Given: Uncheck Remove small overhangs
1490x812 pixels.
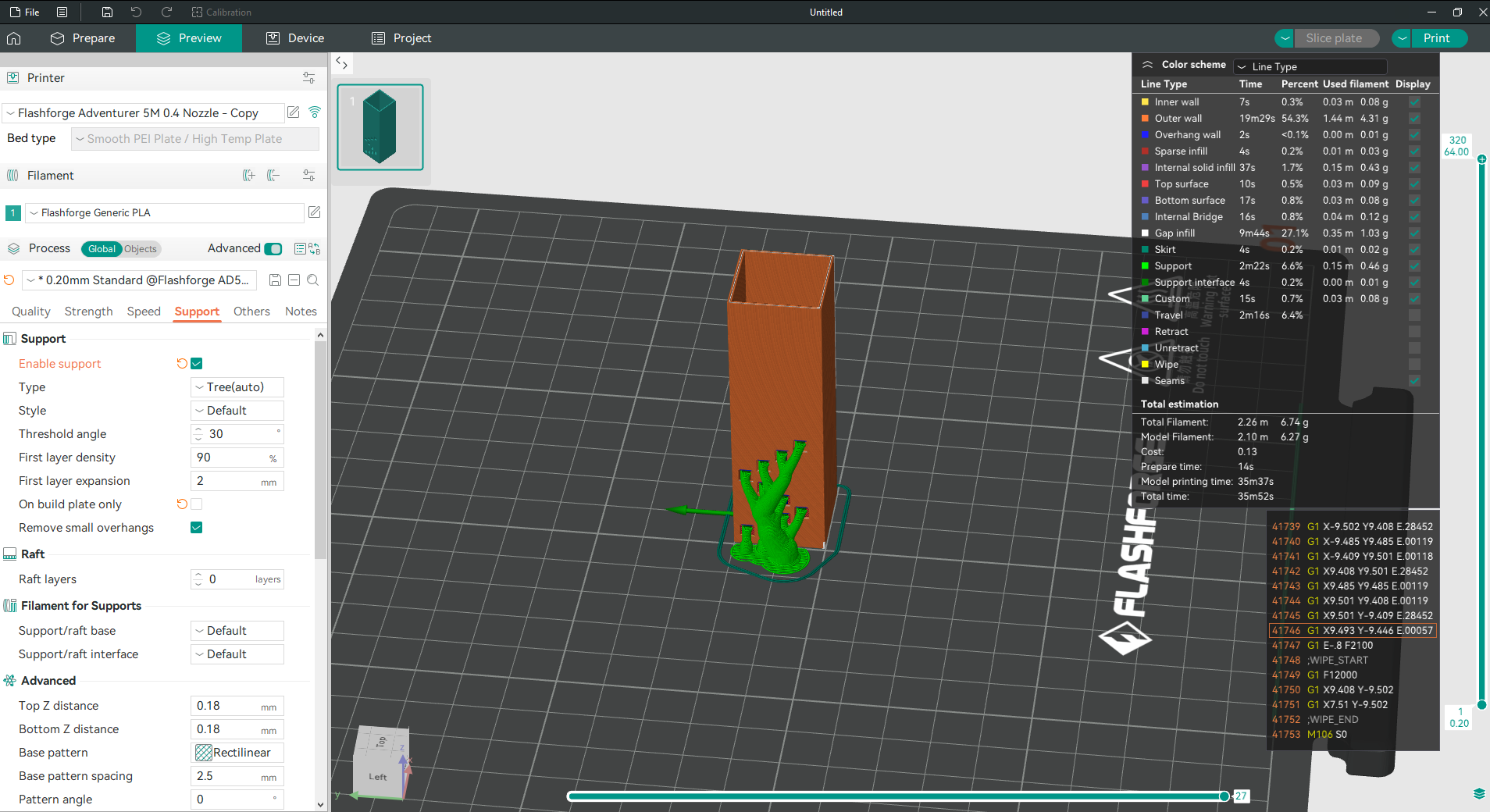Looking at the screenshot, I should [x=197, y=528].
